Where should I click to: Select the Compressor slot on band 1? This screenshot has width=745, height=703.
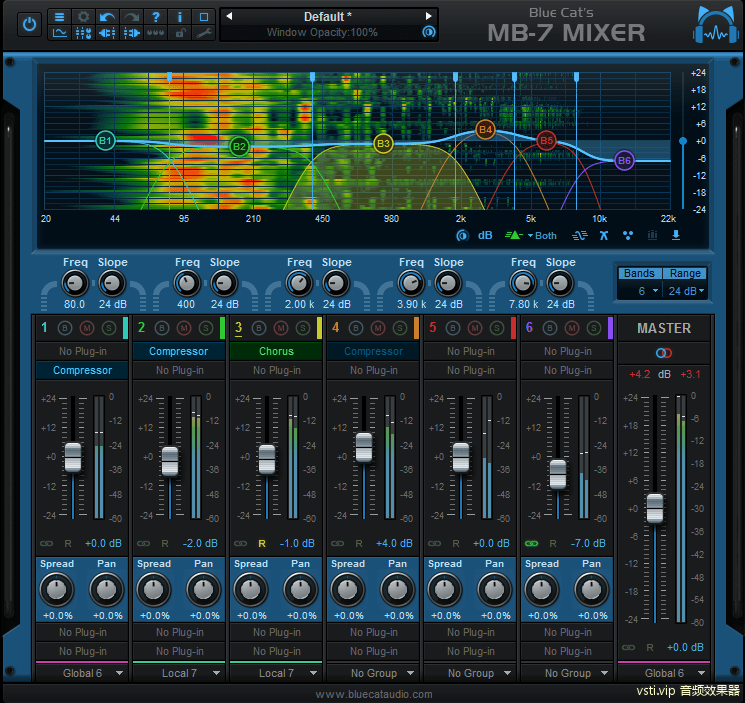(x=82, y=370)
